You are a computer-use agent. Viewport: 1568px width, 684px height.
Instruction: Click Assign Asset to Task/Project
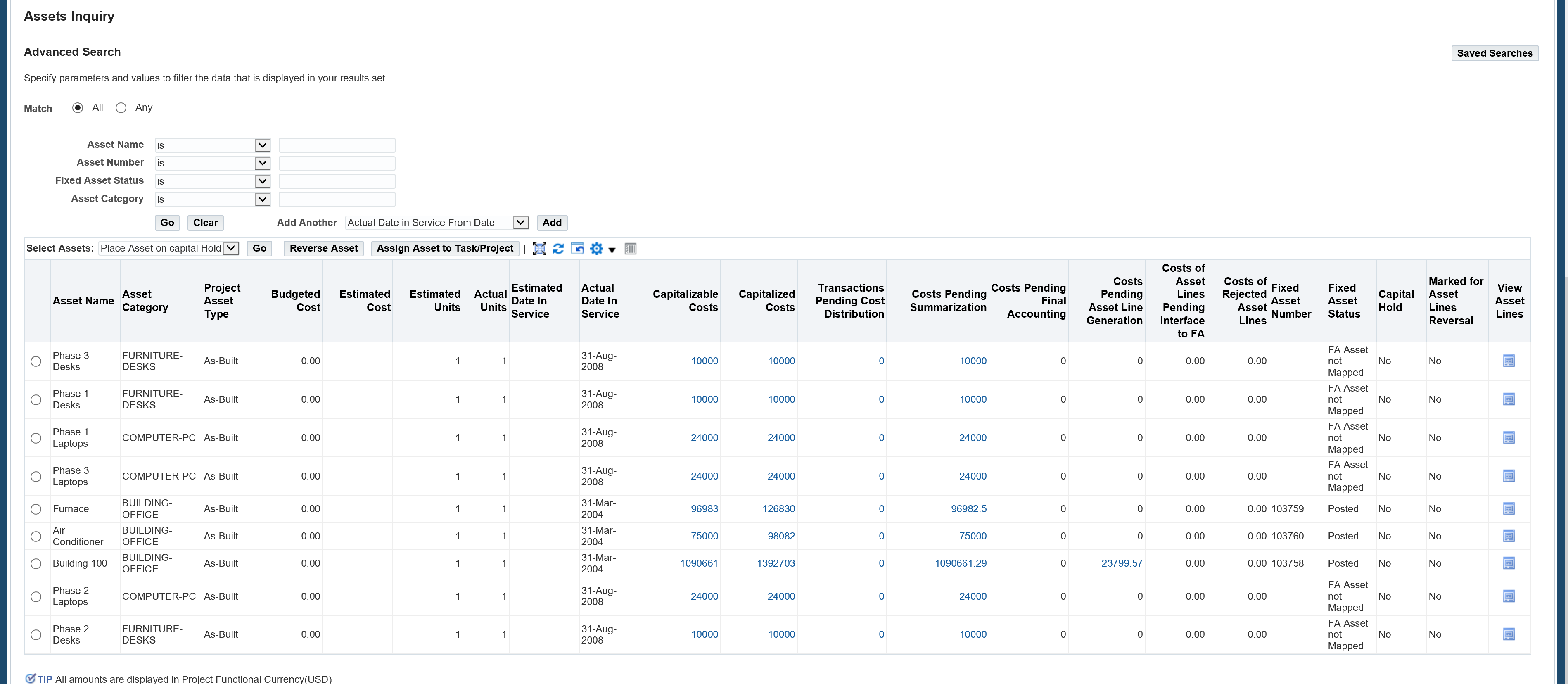445,249
